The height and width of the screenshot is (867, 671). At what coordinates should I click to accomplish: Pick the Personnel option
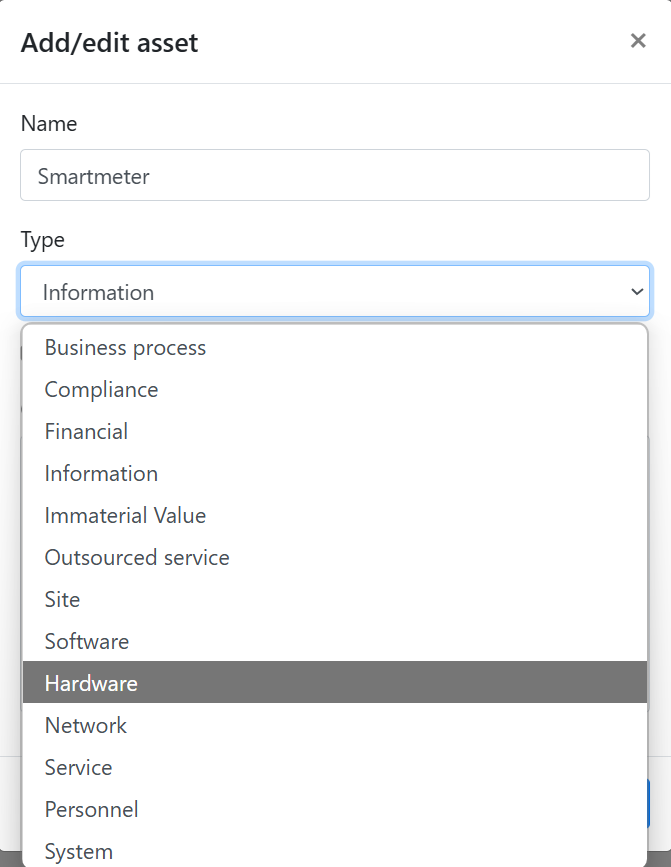335,810
